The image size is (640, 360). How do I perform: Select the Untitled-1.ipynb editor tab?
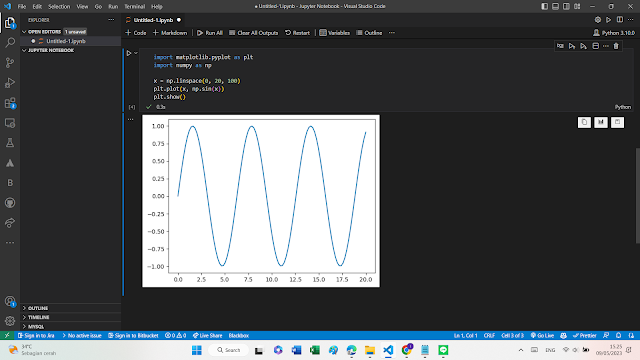(x=153, y=20)
